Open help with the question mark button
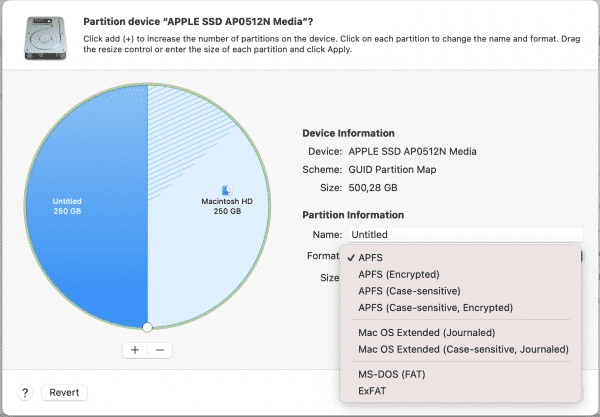600x417 pixels. [25, 393]
